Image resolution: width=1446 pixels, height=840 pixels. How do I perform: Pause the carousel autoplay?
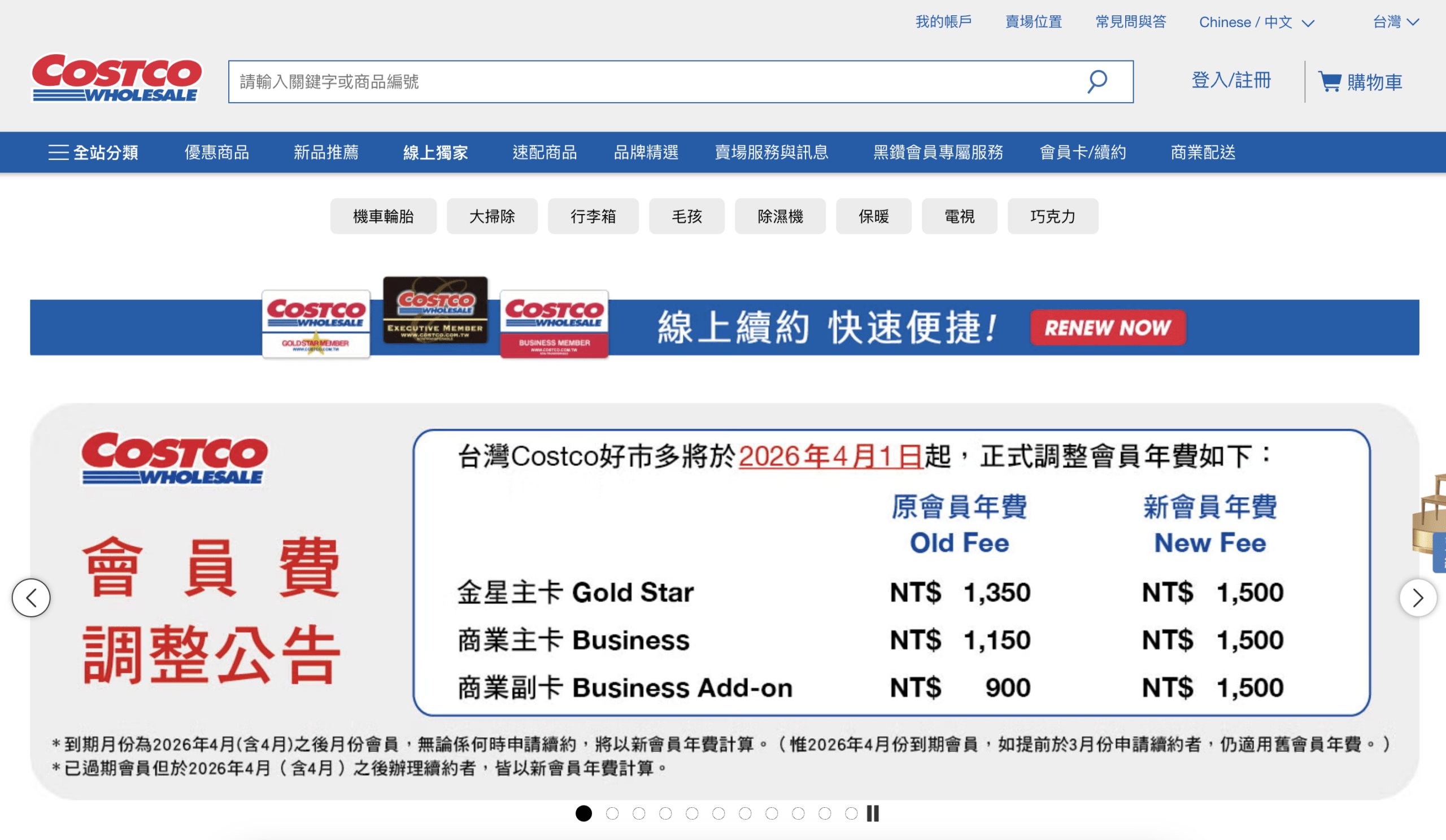[x=873, y=813]
